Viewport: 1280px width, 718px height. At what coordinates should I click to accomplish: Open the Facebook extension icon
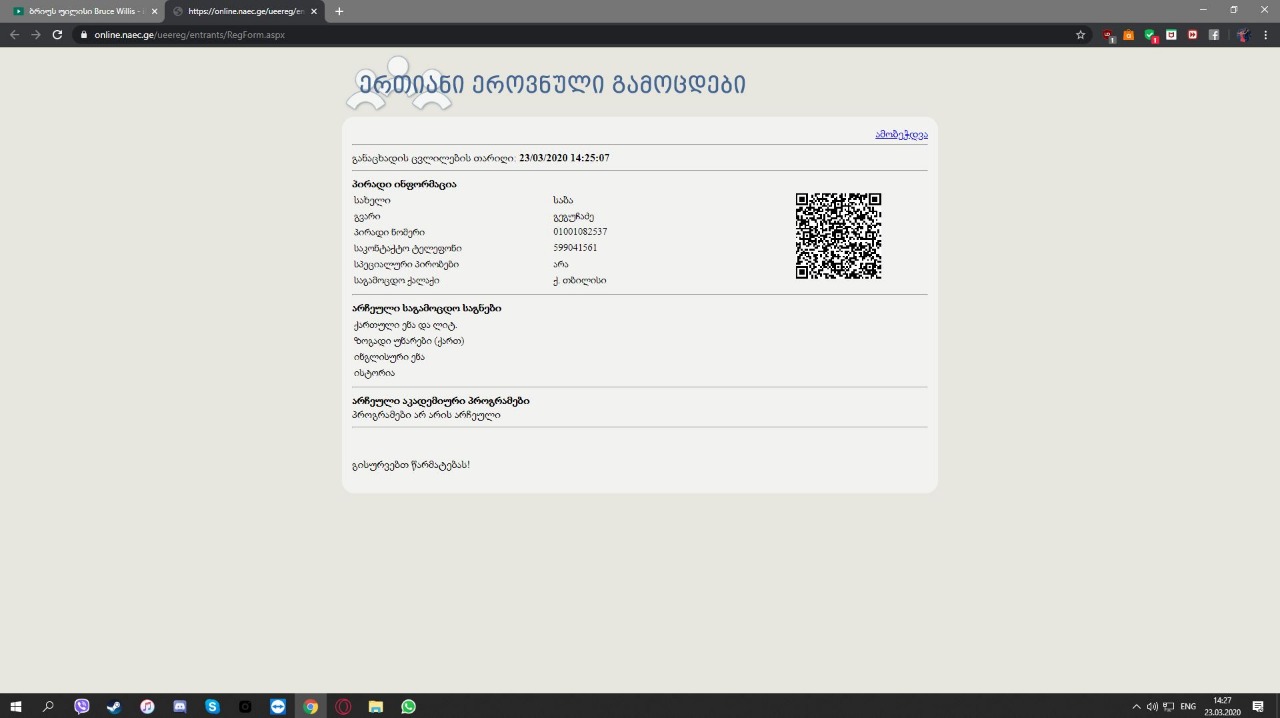(1214, 35)
